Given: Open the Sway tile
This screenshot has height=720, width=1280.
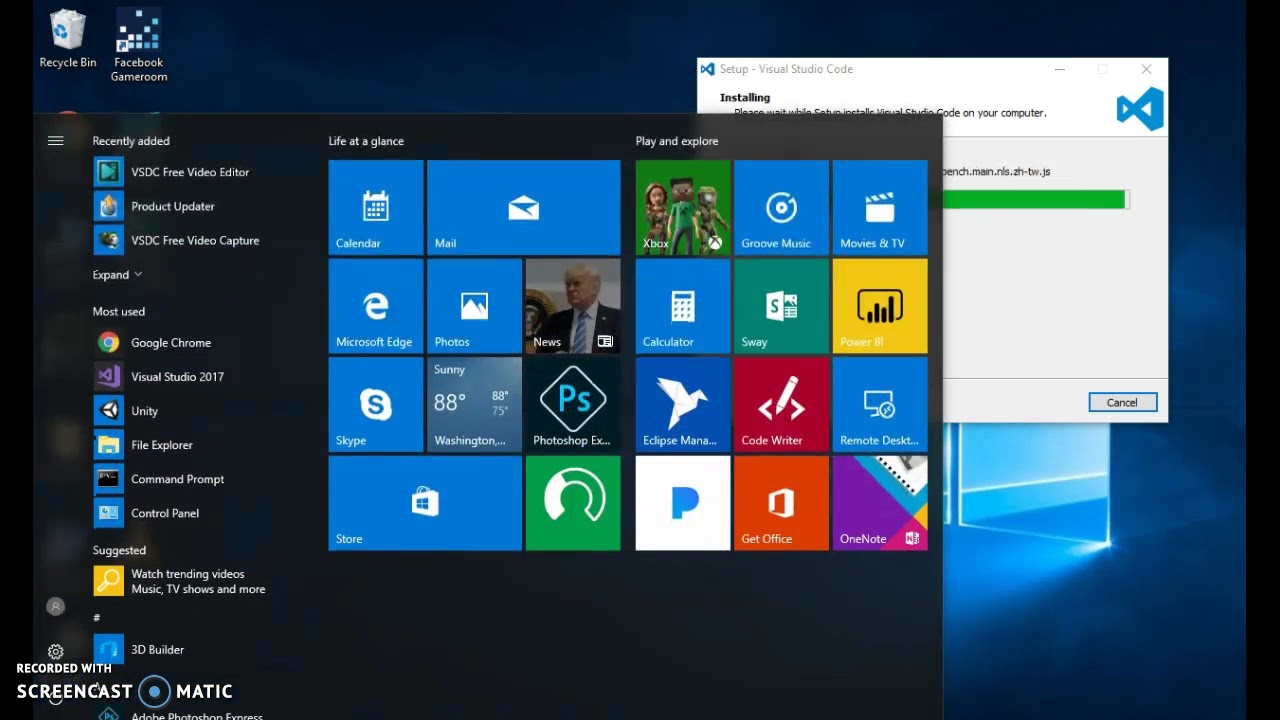Looking at the screenshot, I should point(781,306).
